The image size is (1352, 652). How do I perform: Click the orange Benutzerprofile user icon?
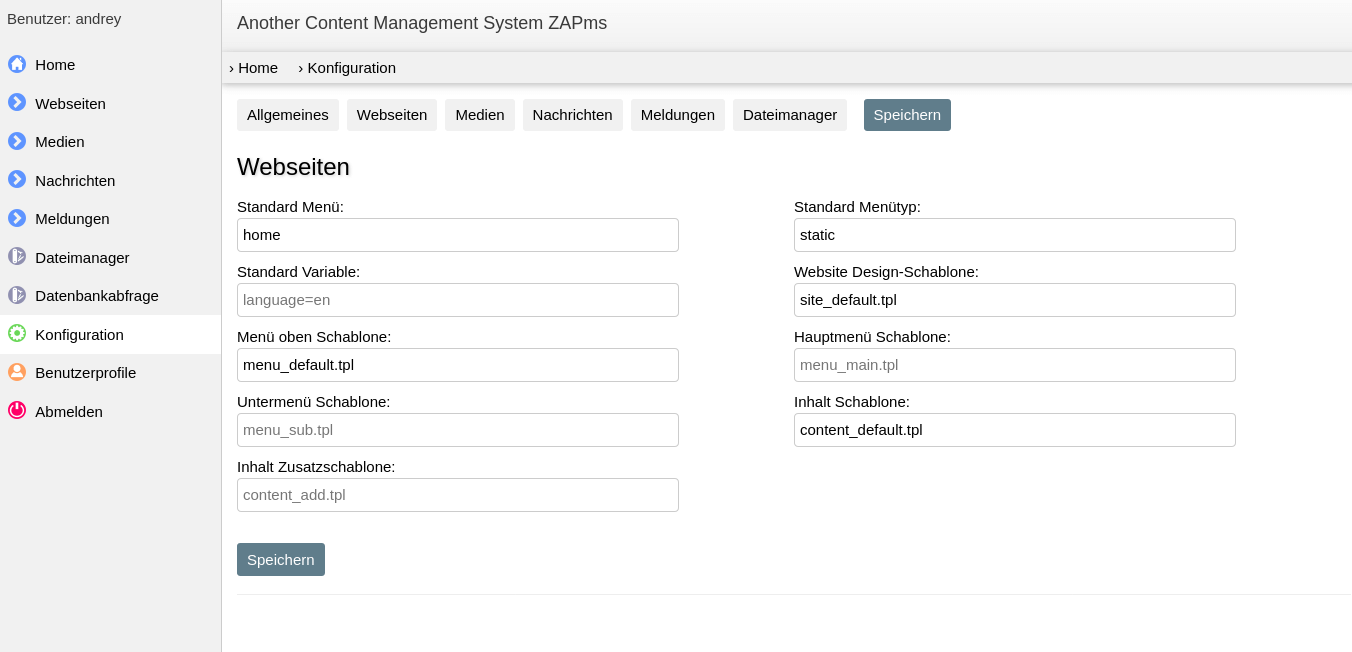[x=17, y=372]
